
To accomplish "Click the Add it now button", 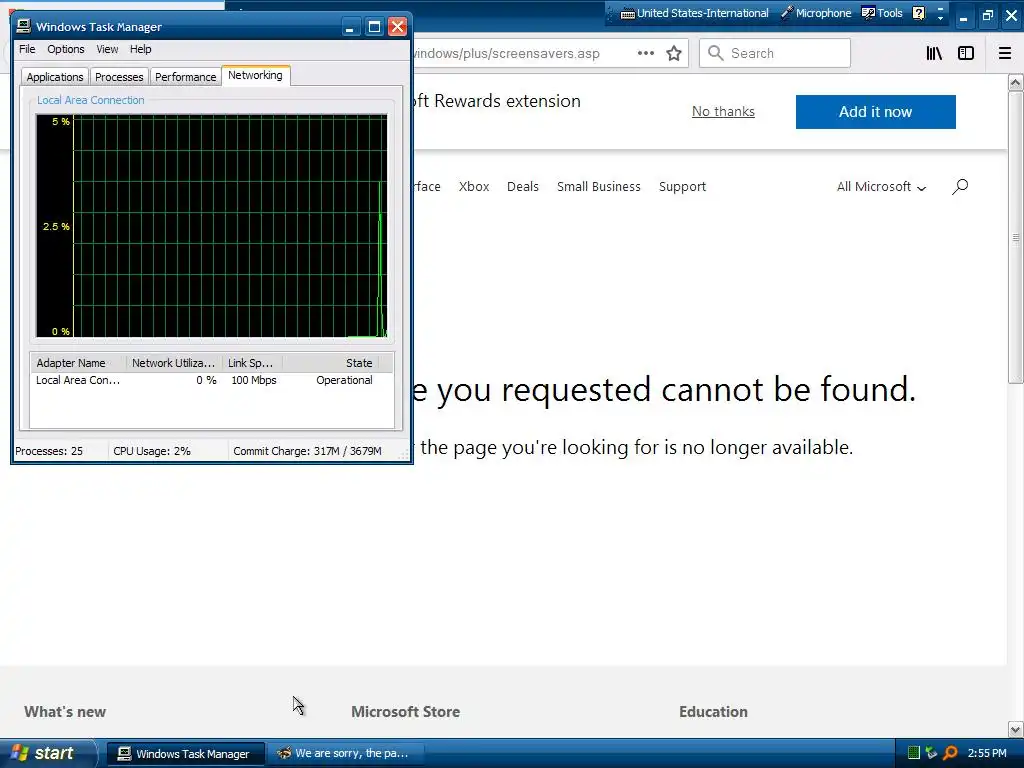I will tap(875, 112).
